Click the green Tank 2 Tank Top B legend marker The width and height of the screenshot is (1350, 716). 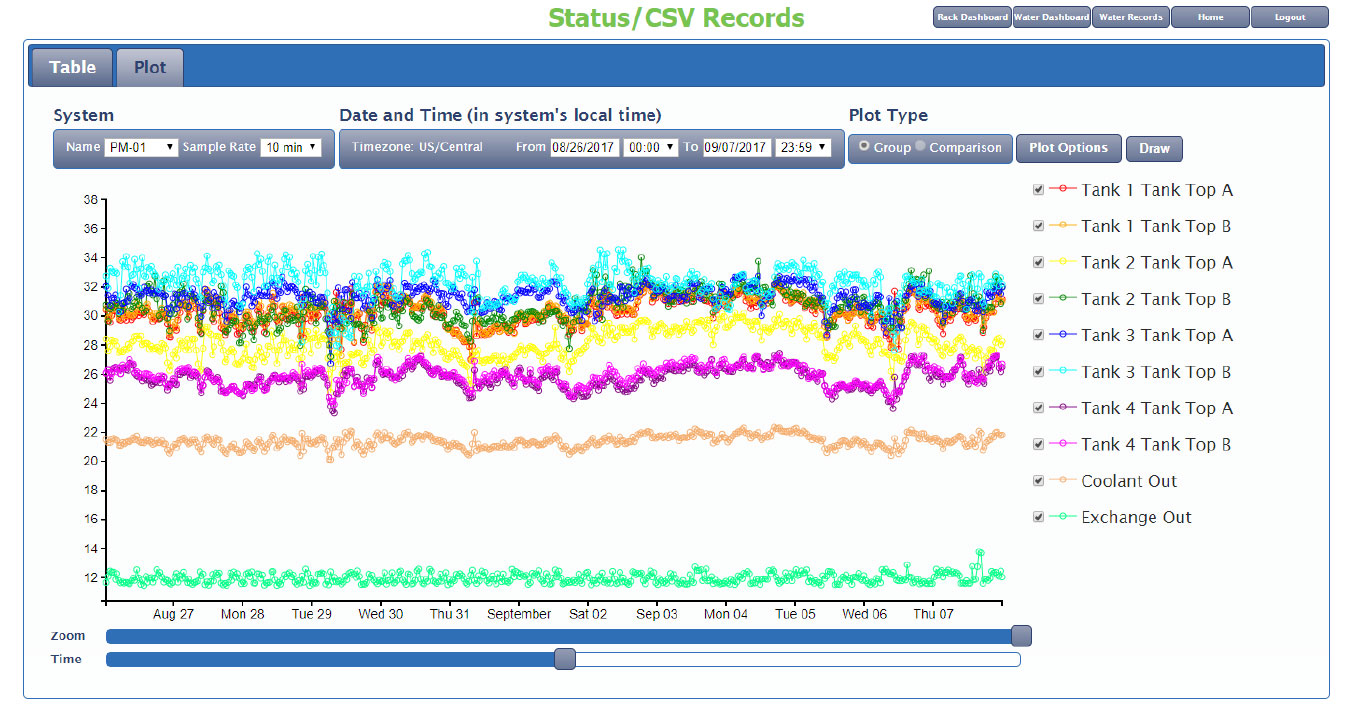[1062, 298]
